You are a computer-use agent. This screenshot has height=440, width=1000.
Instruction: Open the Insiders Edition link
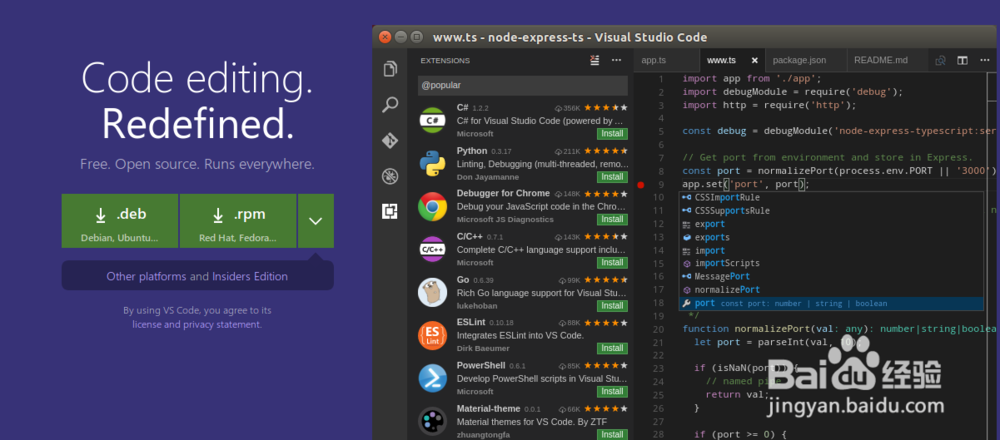point(250,277)
